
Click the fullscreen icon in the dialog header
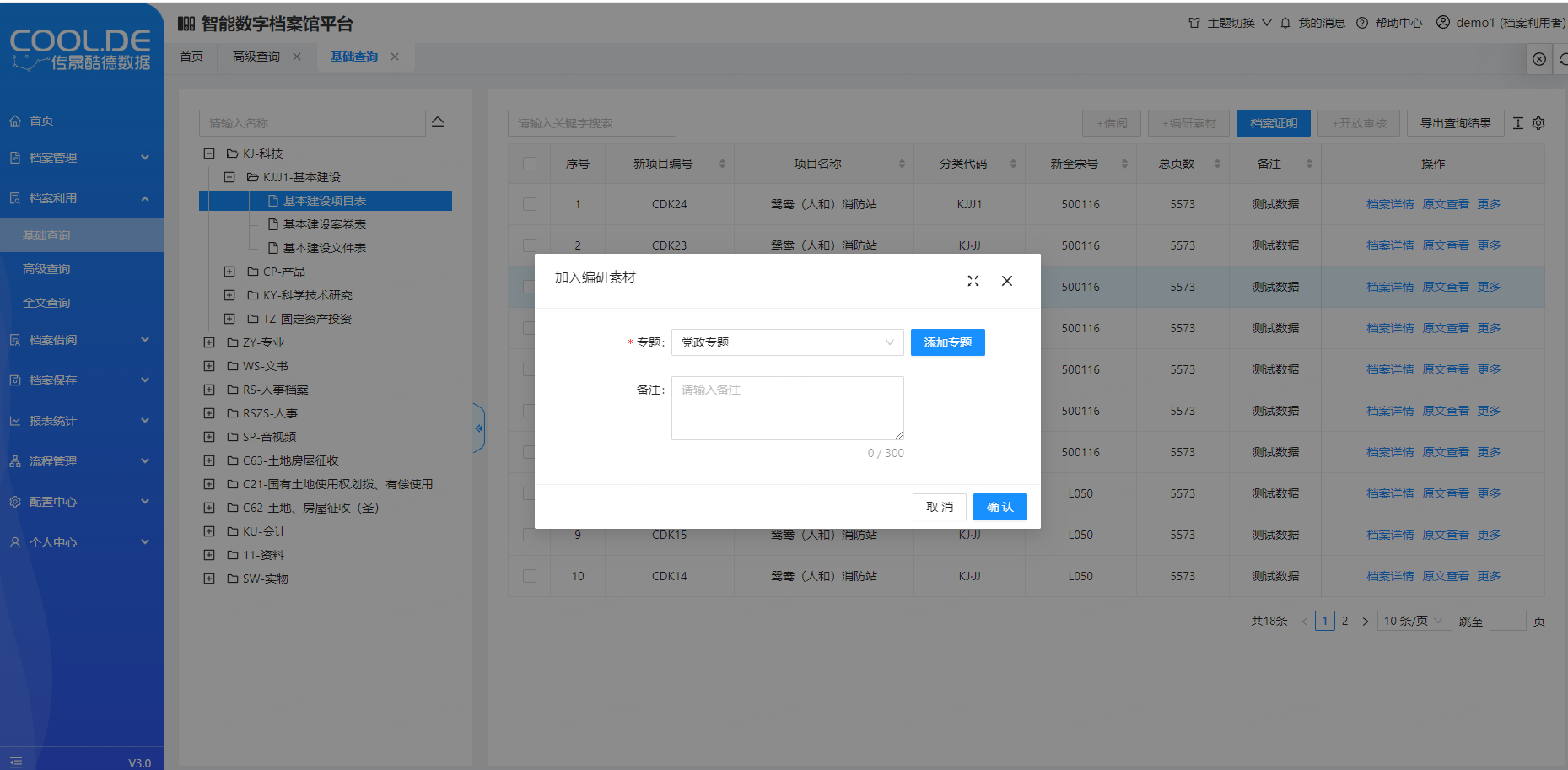click(973, 281)
